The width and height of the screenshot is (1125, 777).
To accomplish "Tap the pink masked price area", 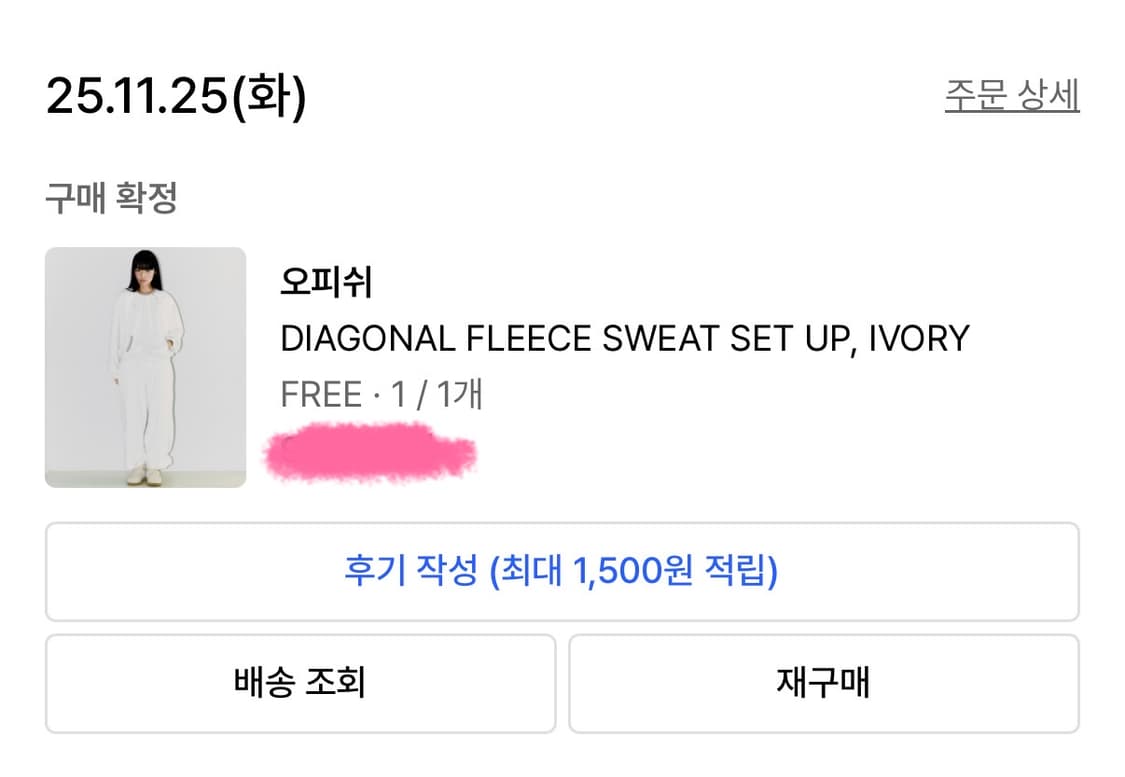I will tap(370, 453).
